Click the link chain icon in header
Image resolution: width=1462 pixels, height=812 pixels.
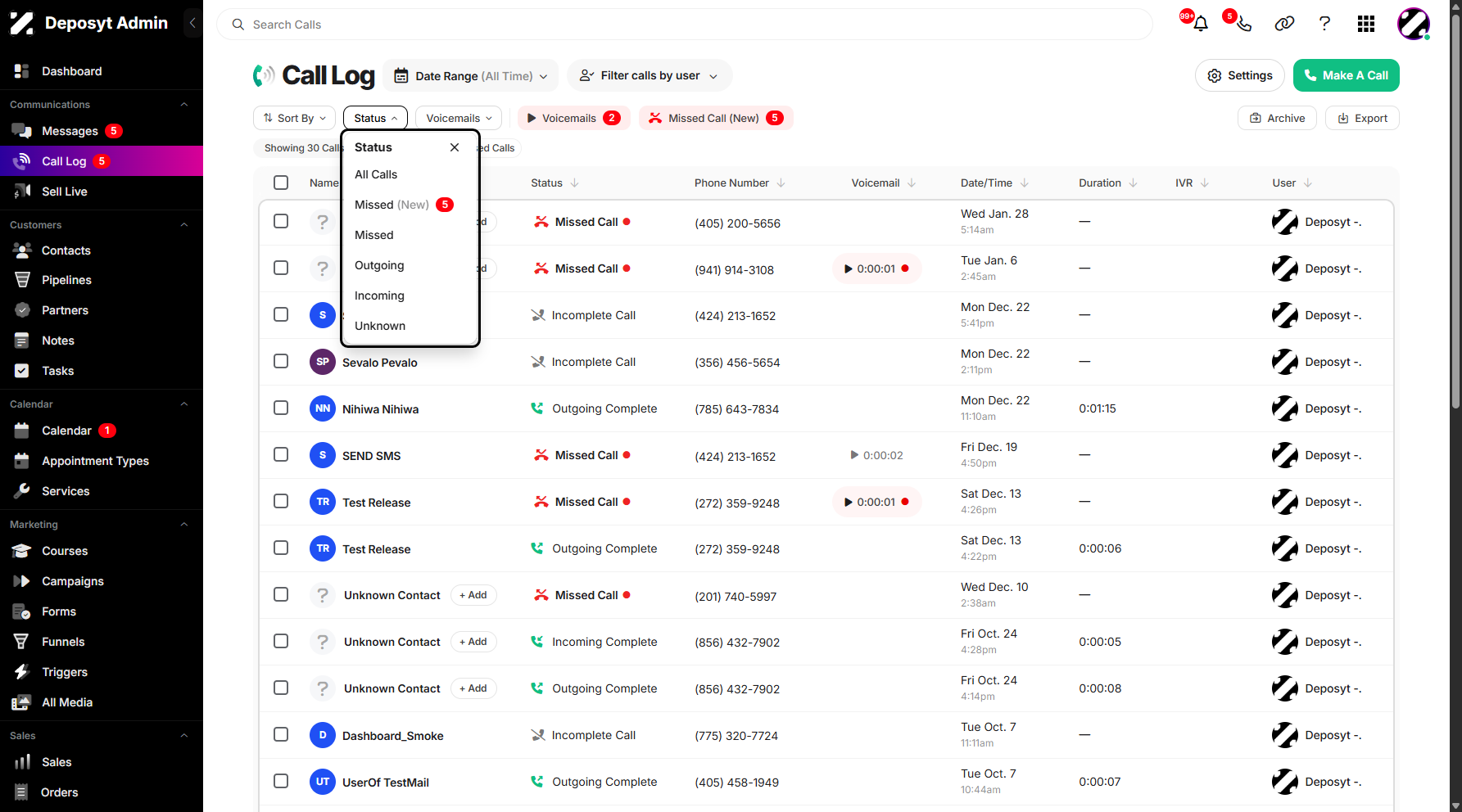[x=1284, y=24]
